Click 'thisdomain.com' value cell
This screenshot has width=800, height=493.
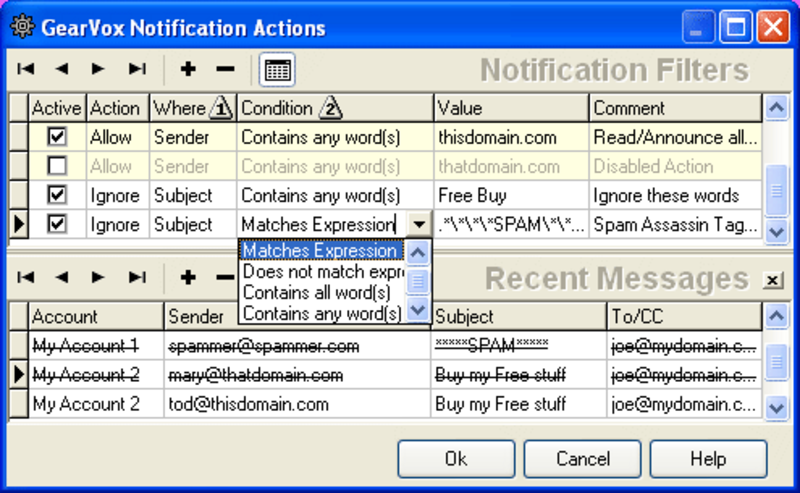(x=511, y=137)
